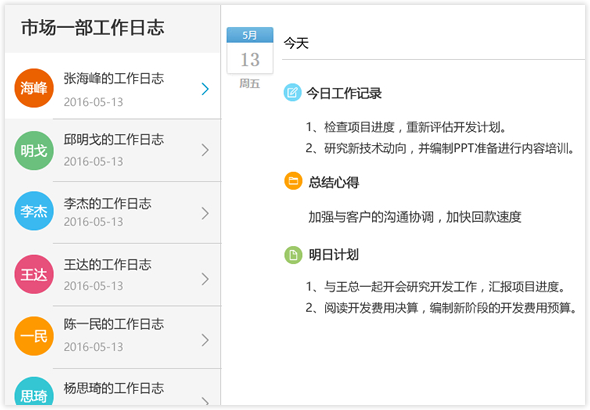Viewport: 590px width, 410px height.
Task: Click the 明戈 green avatar
Action: (x=34, y=150)
